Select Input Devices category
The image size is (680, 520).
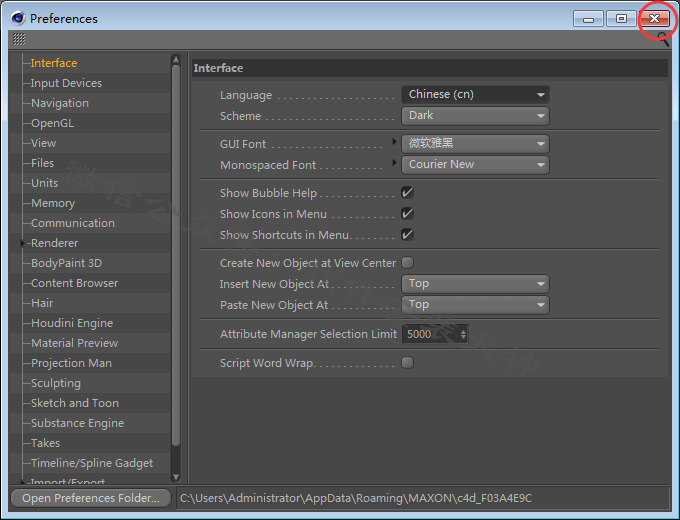tap(66, 83)
